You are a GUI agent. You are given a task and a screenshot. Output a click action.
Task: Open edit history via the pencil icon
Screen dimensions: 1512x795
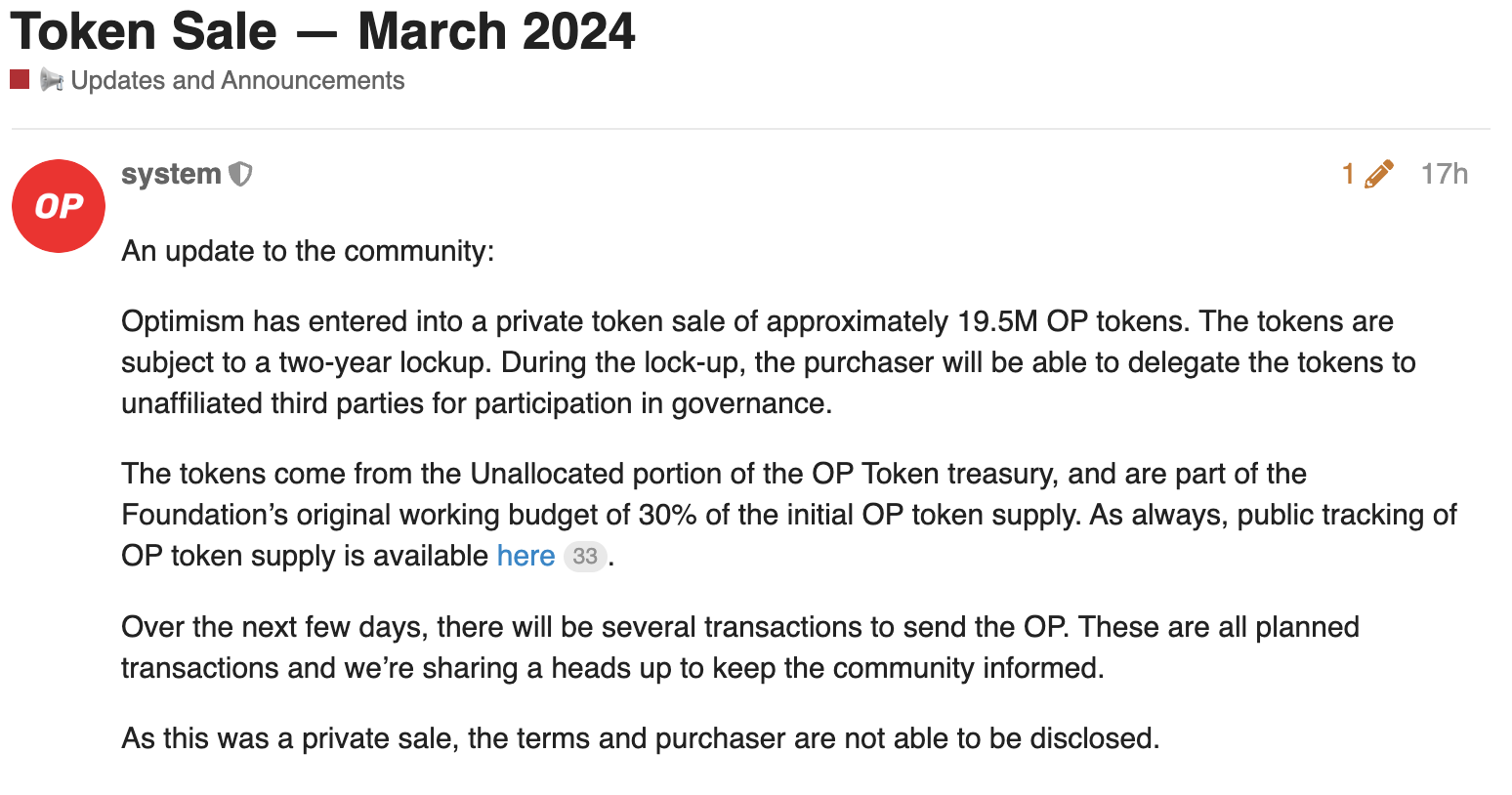click(x=1378, y=174)
